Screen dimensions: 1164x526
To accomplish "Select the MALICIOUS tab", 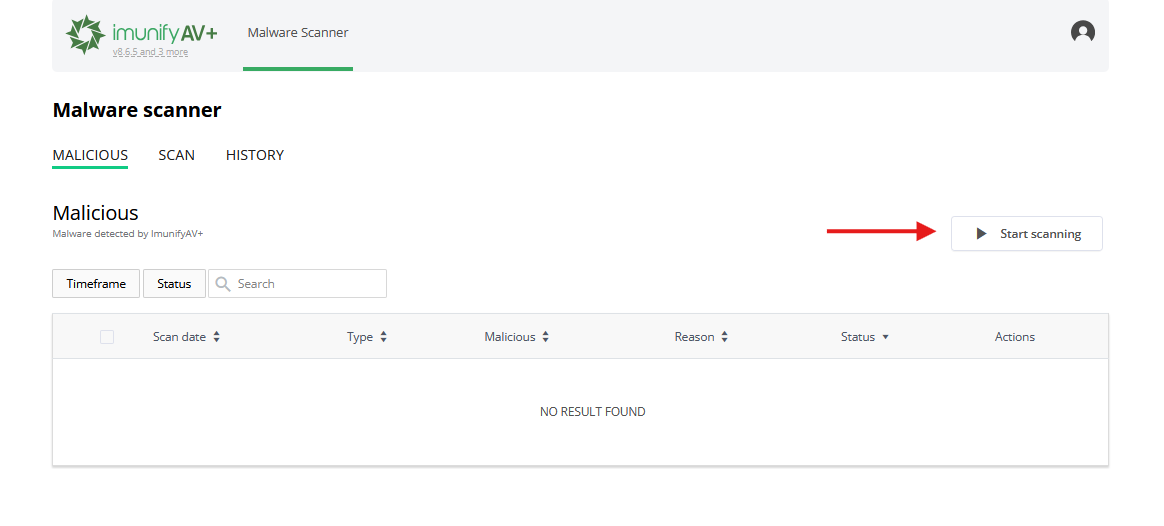I will (x=90, y=155).
